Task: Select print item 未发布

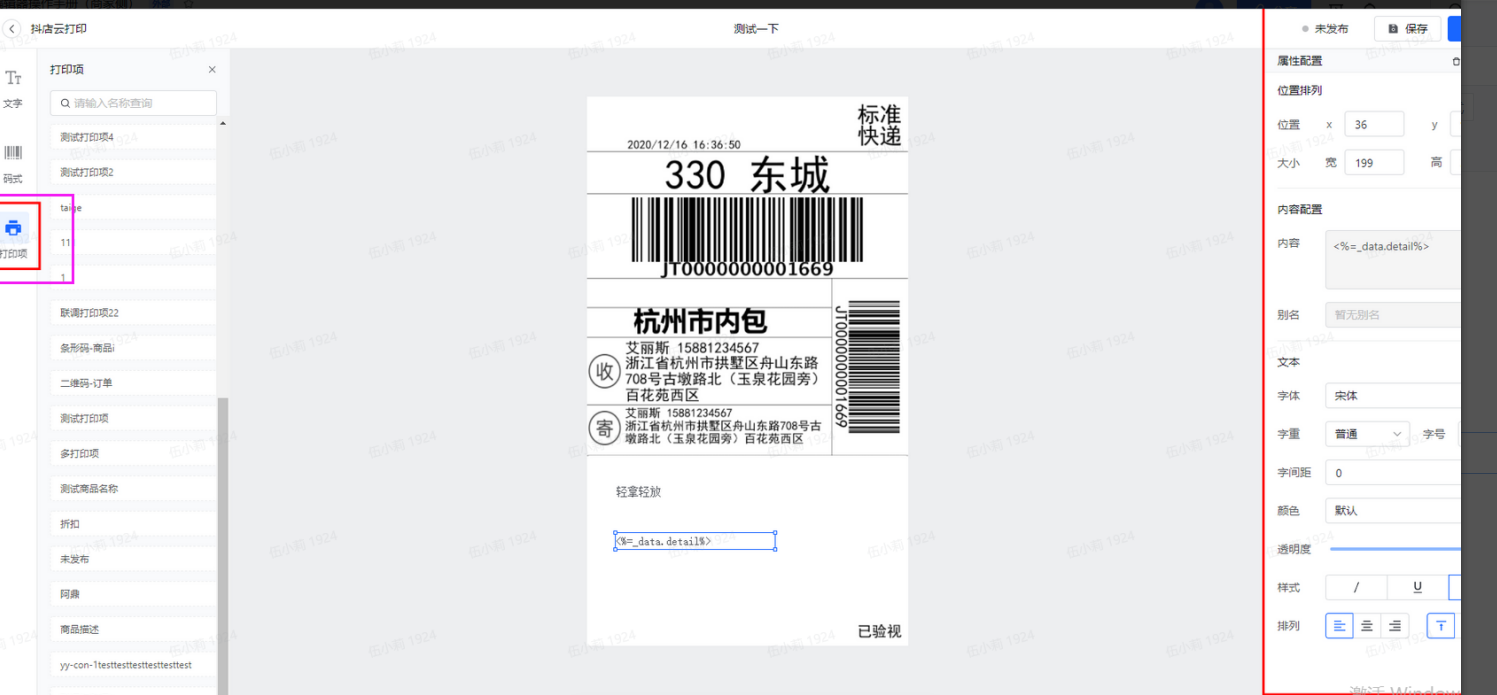Action: pyautogui.click(x=133, y=559)
